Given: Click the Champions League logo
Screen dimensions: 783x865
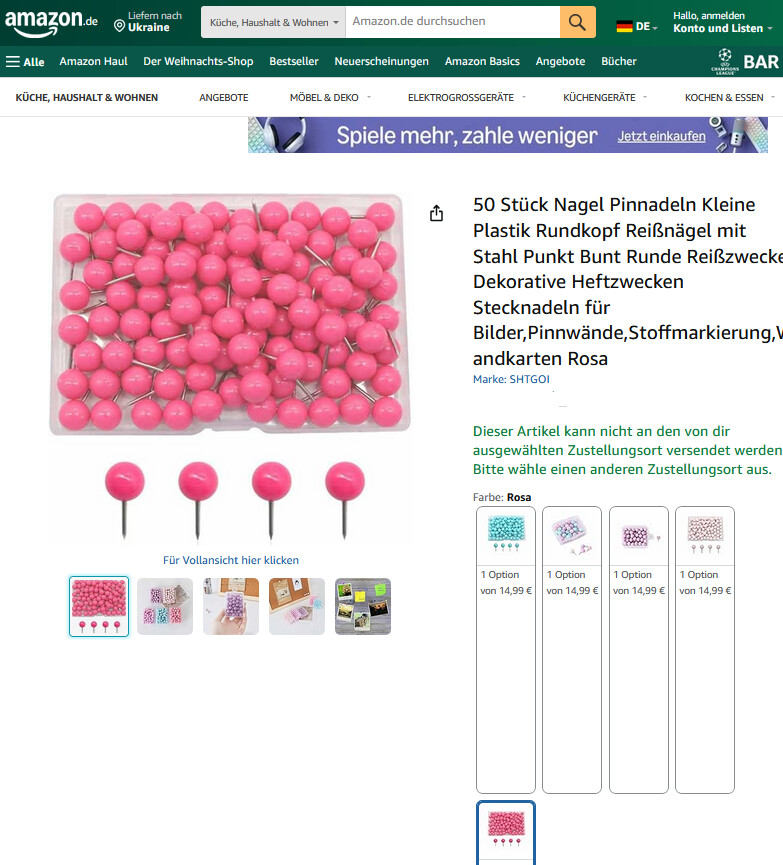Looking at the screenshot, I should tap(725, 62).
